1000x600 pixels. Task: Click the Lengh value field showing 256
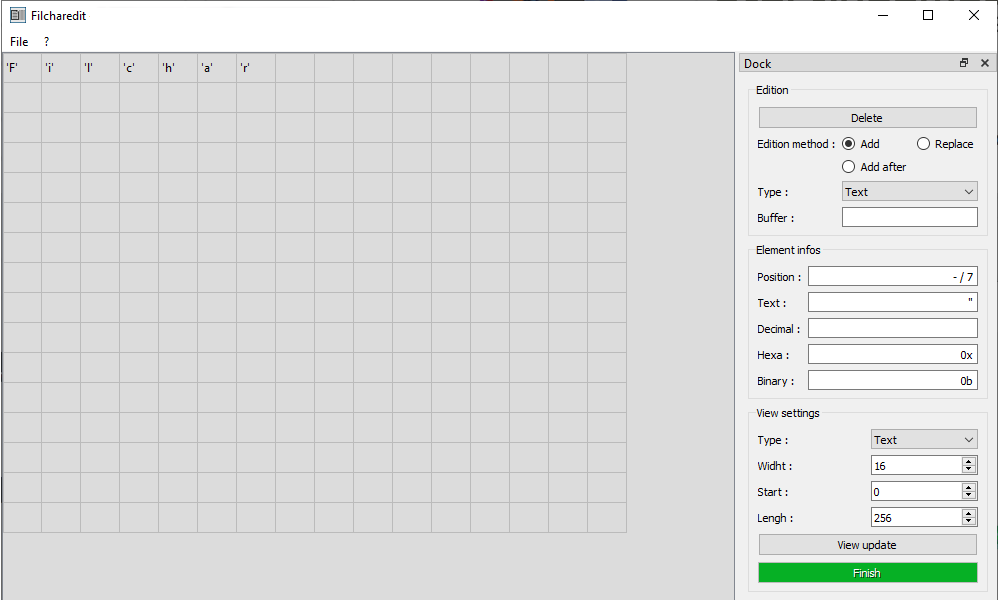pos(916,518)
